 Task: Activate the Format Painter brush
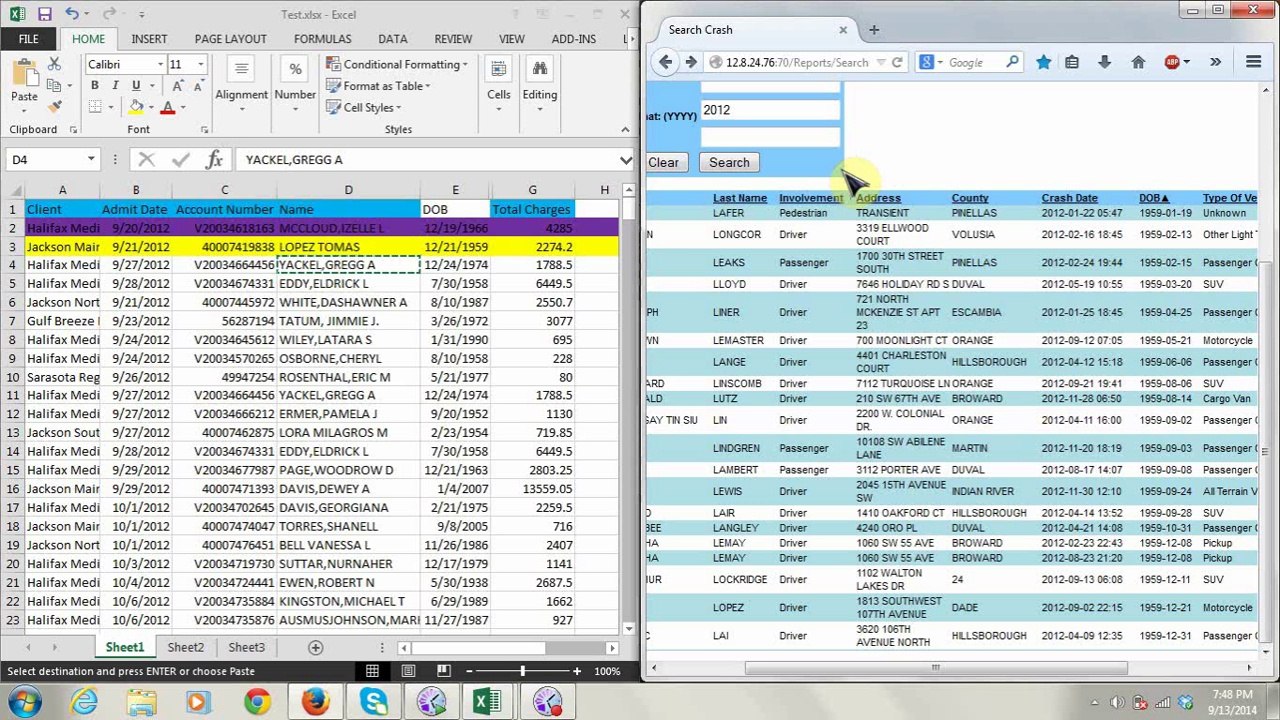click(55, 105)
